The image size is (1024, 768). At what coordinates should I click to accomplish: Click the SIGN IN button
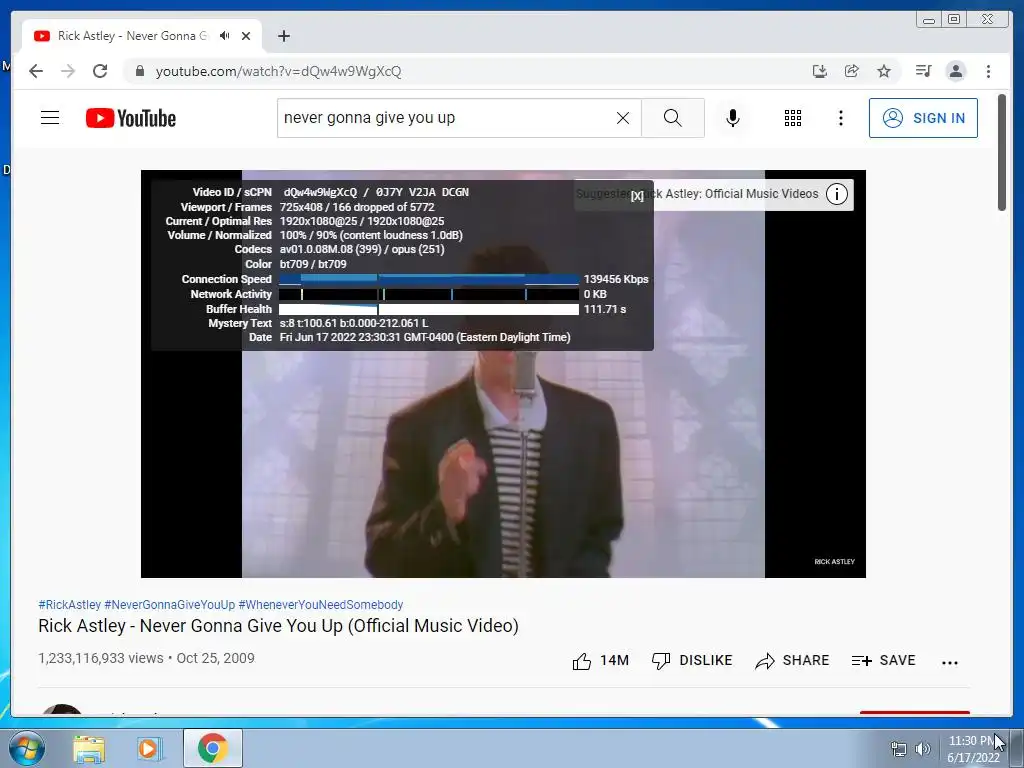point(923,118)
